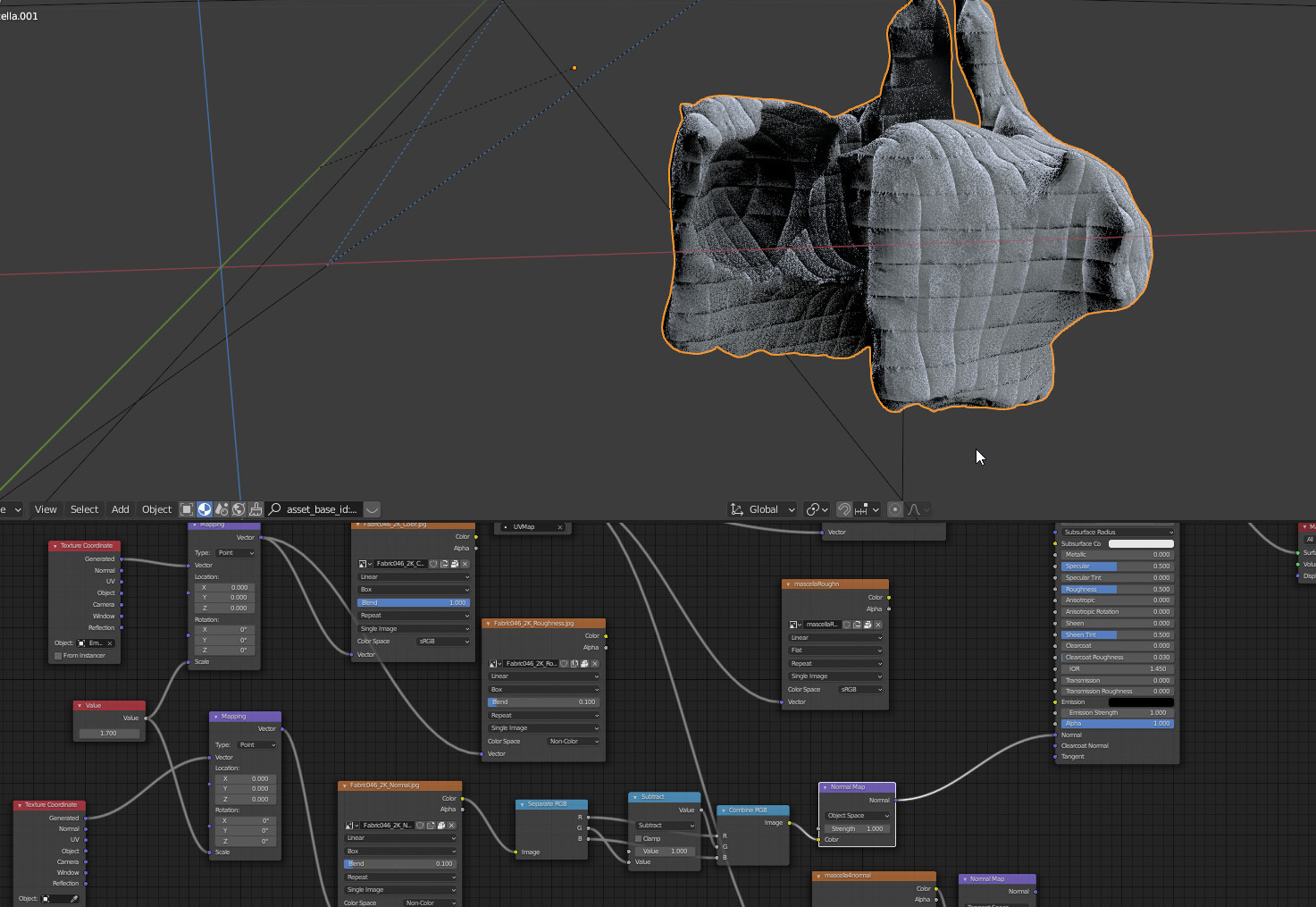Image resolution: width=1316 pixels, height=907 pixels.
Task: Adjust Roughness slider on Principled BSDF
Action: [x=1118, y=590]
